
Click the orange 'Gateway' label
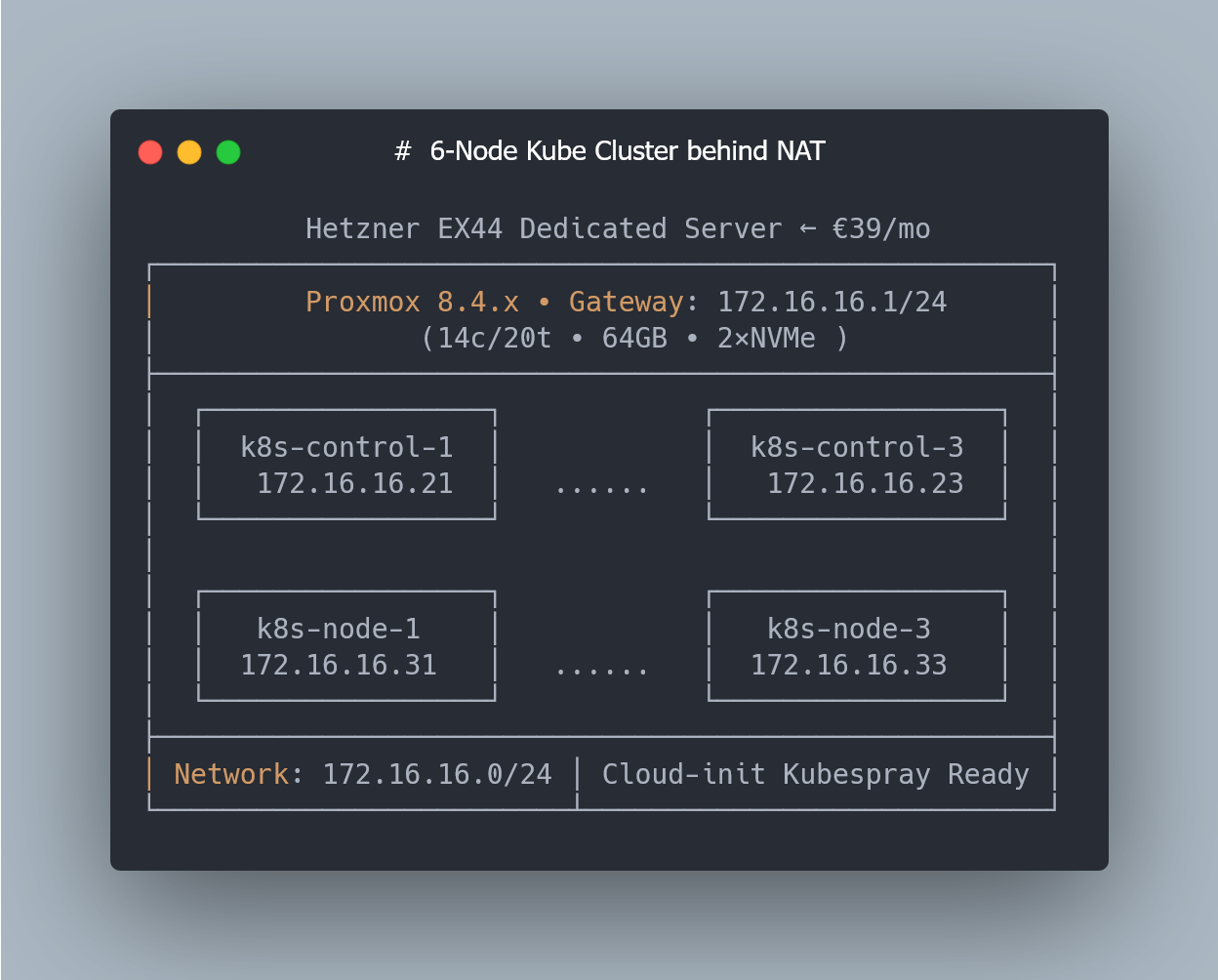(x=626, y=302)
